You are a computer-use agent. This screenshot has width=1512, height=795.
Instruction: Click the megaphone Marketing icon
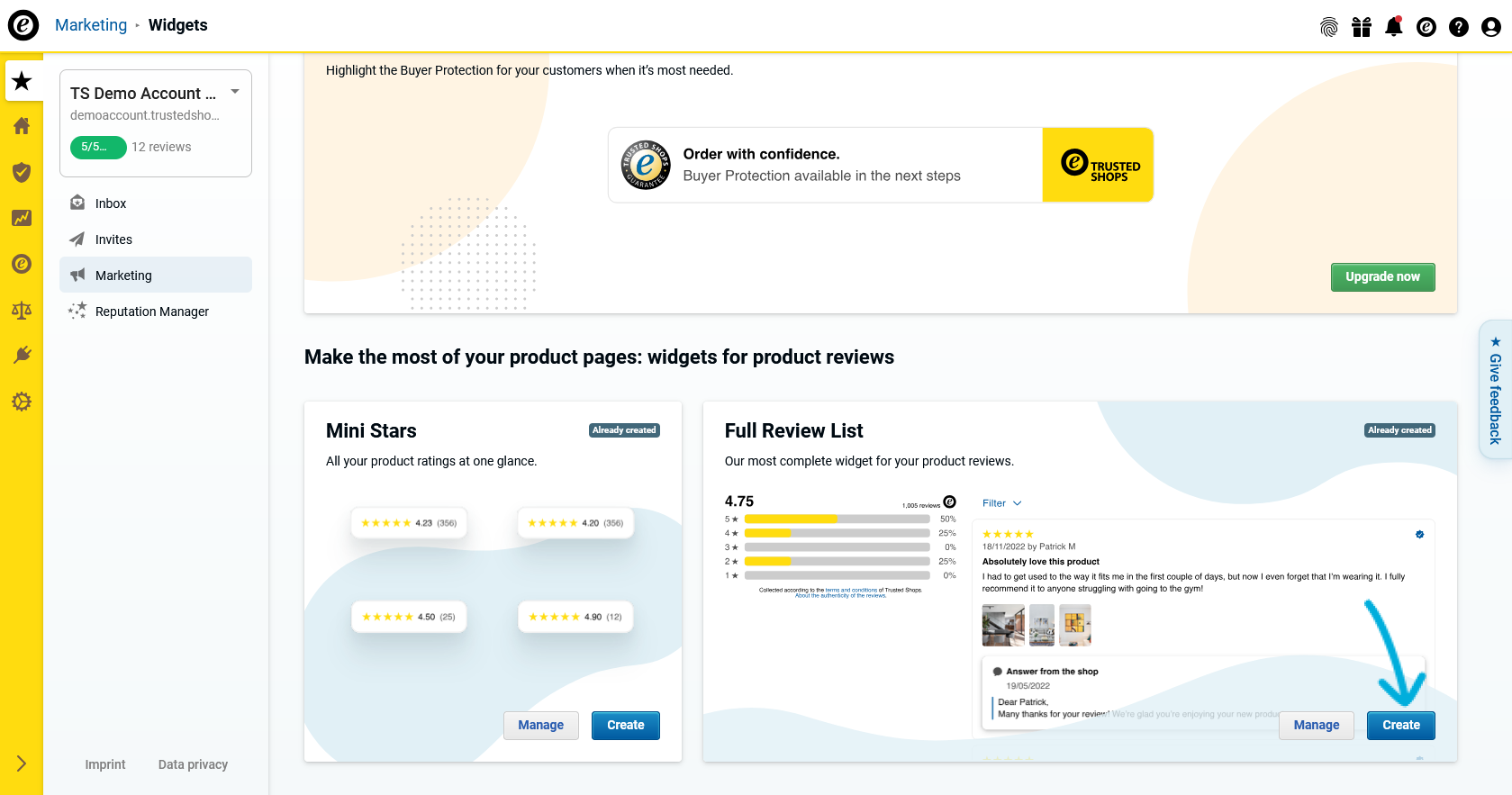click(x=77, y=275)
